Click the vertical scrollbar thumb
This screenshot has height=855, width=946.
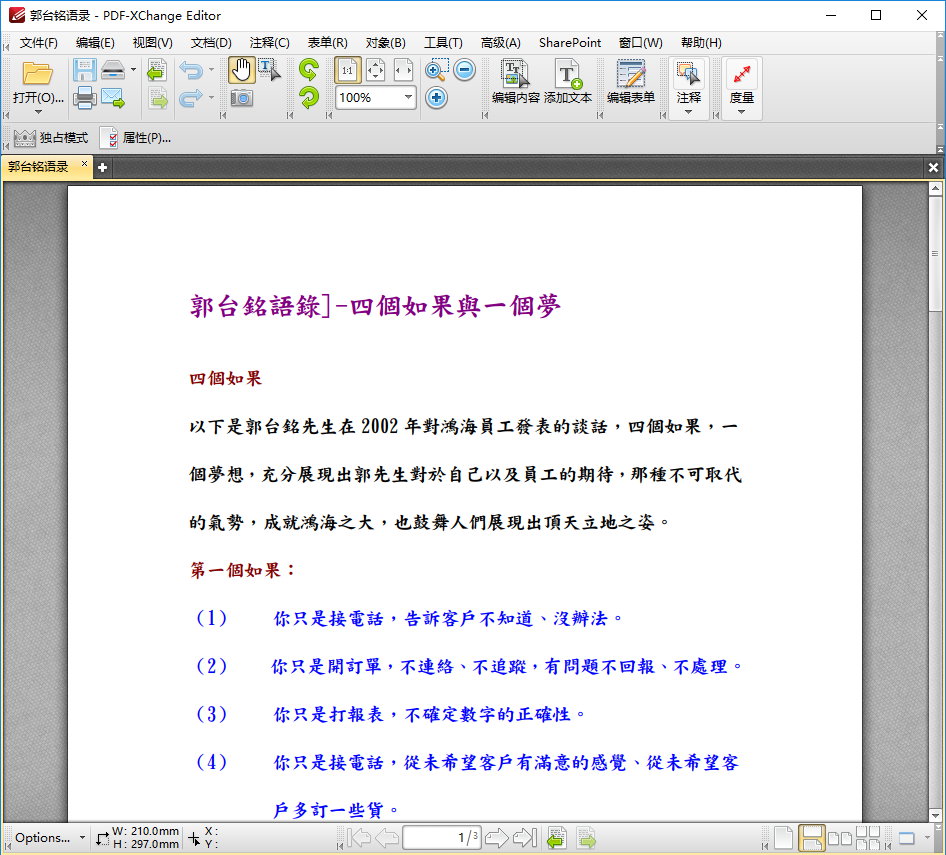[935, 253]
